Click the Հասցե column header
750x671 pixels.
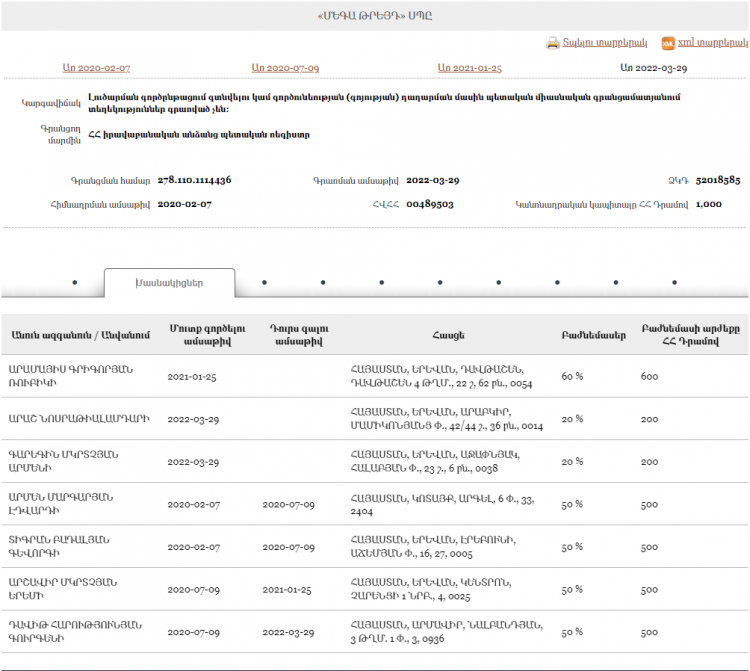tap(448, 335)
